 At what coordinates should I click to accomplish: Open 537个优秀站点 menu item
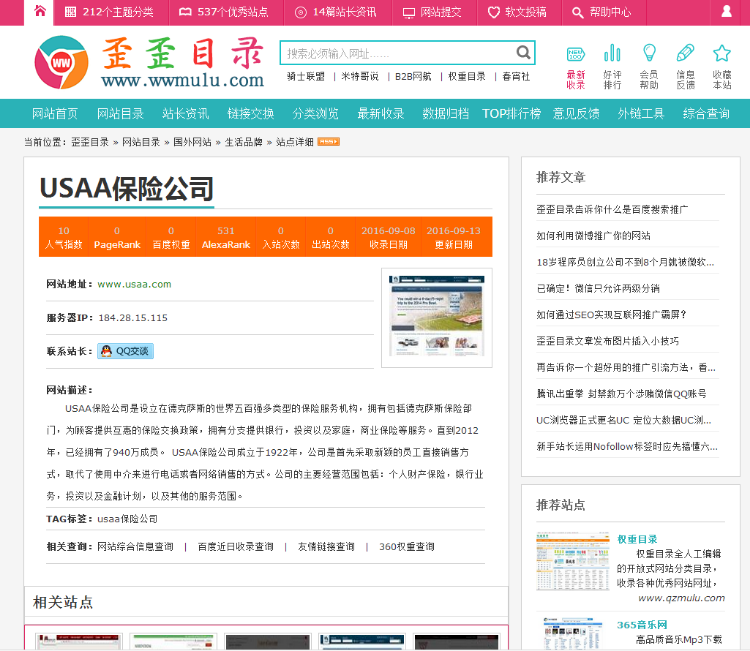click(x=224, y=12)
